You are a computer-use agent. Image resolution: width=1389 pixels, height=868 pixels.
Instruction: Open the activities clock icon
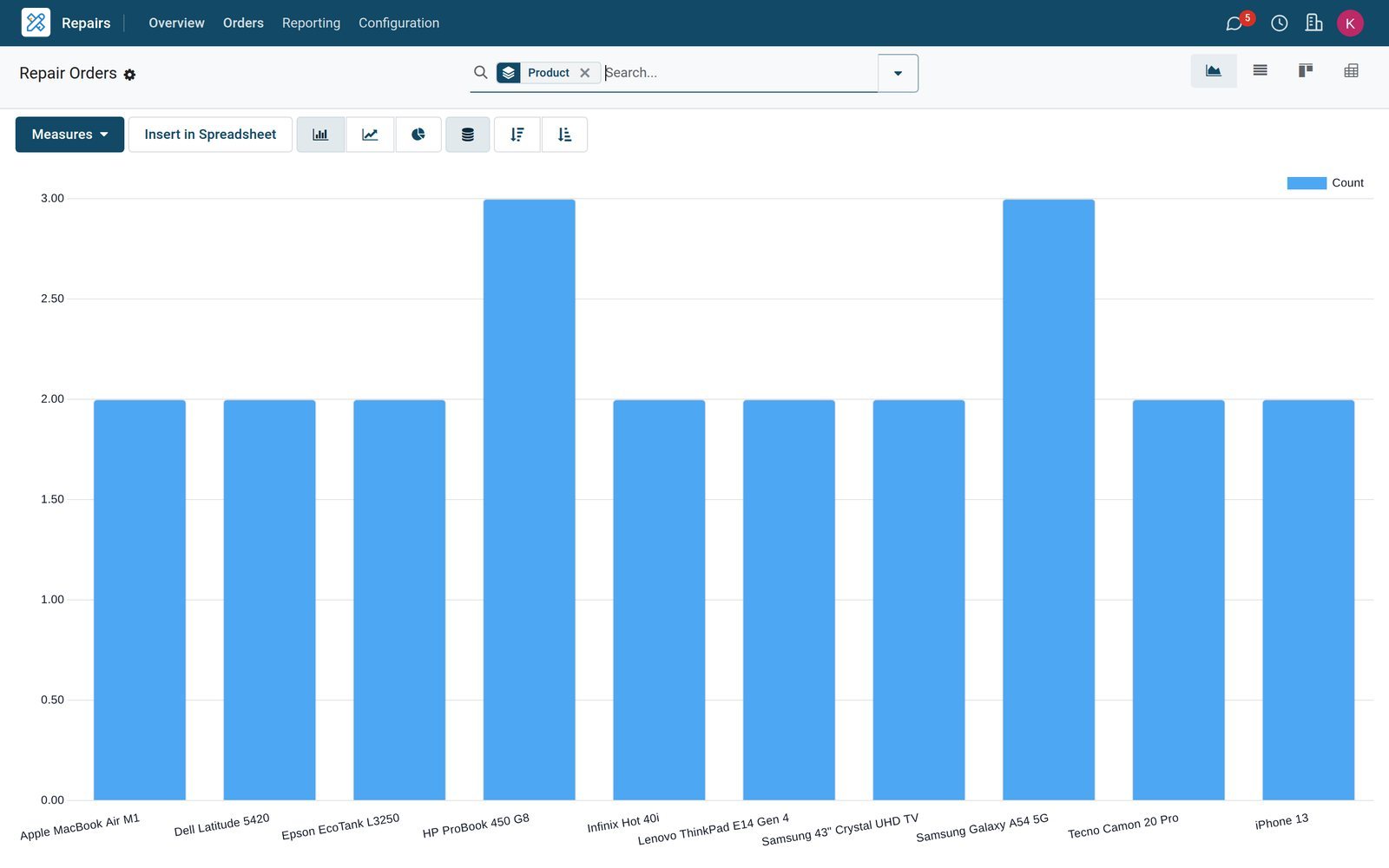click(1279, 23)
